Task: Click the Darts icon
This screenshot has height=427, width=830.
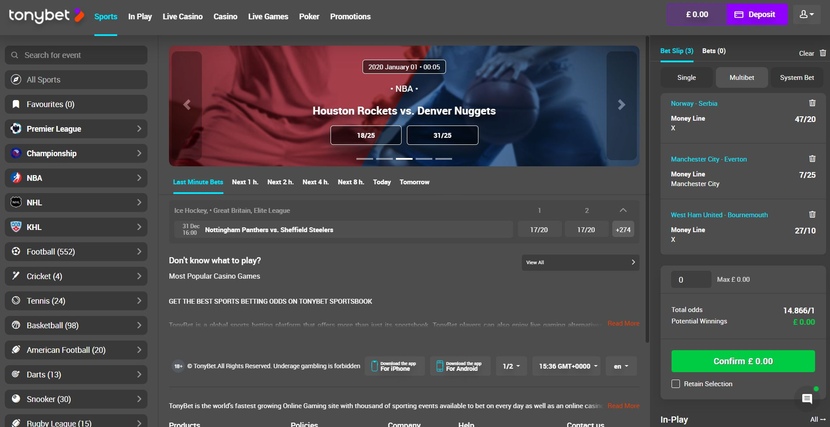Action: coord(16,374)
